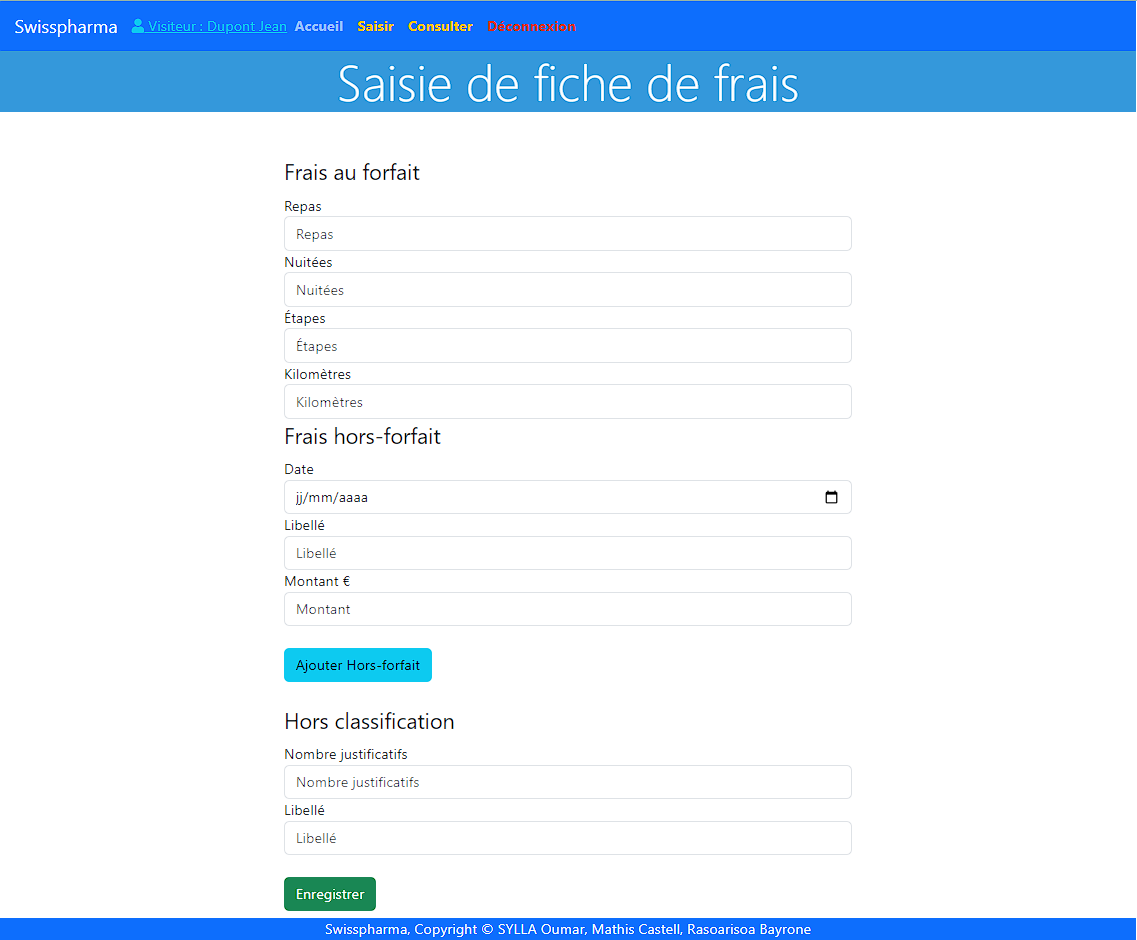Click into the Nuitées field
The width and height of the screenshot is (1137, 940).
[567, 290]
